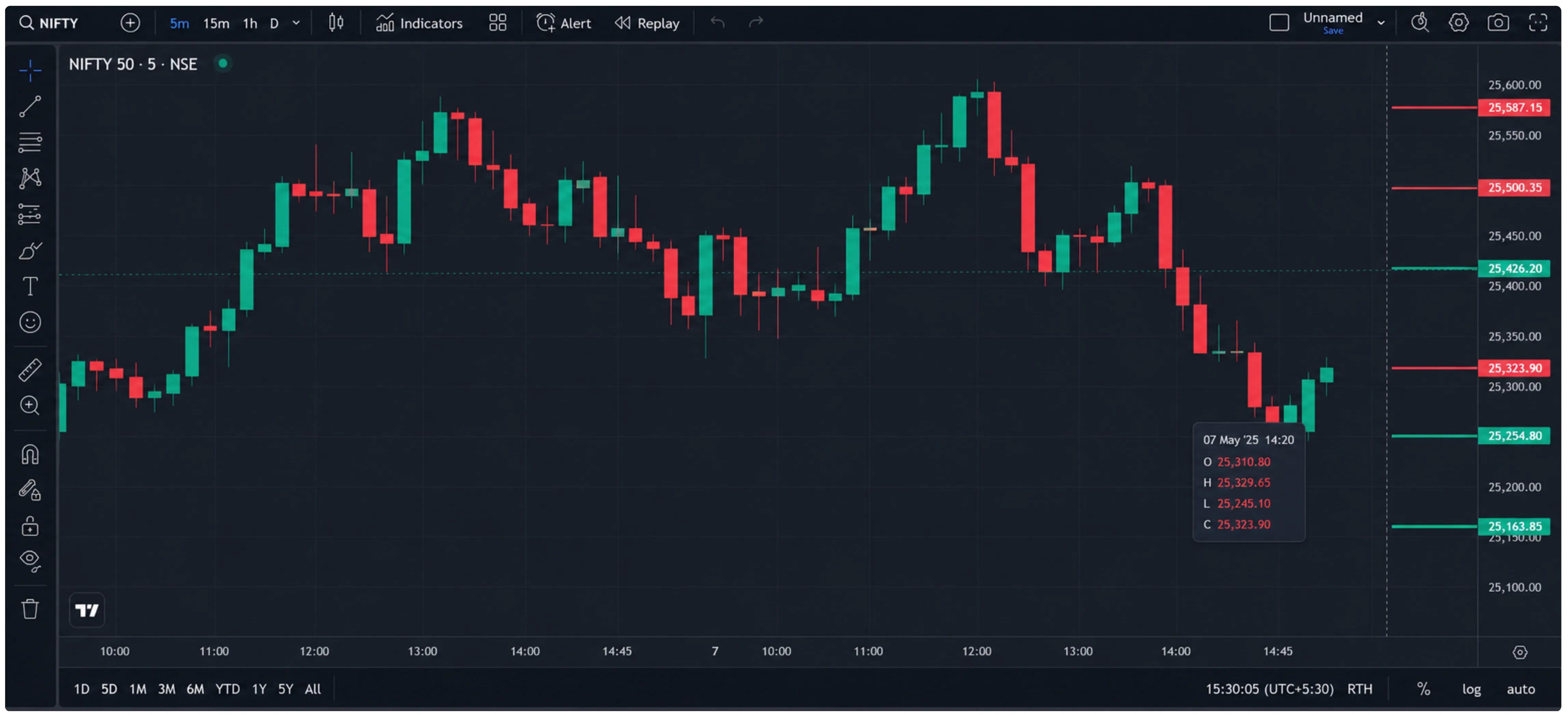
Task: Open the timezone clock menu
Action: (1269, 689)
